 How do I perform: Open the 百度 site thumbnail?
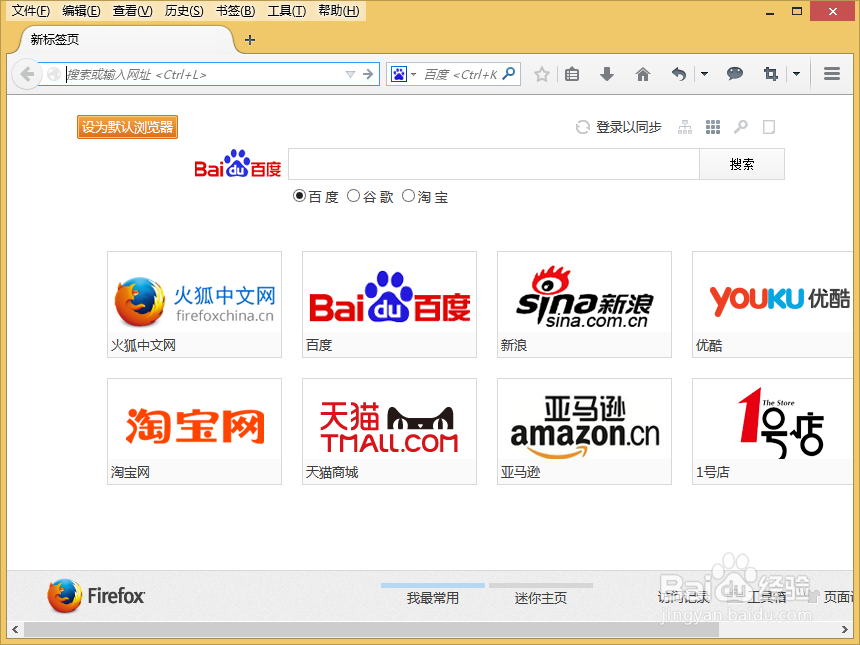pyautogui.click(x=389, y=304)
